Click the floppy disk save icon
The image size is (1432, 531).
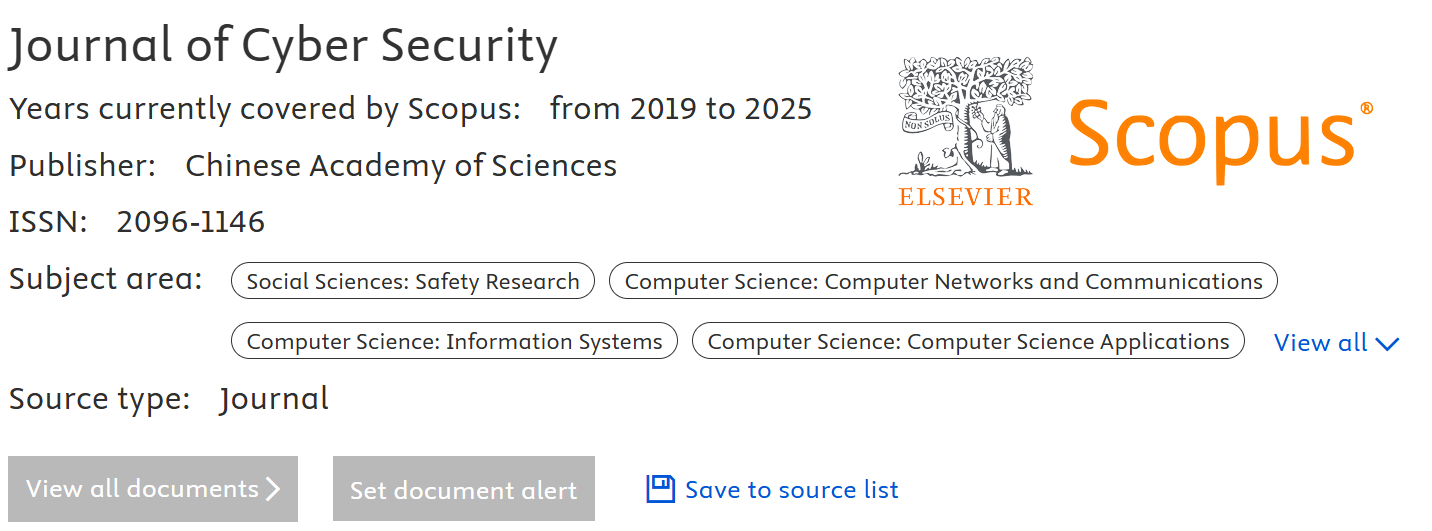click(x=661, y=489)
